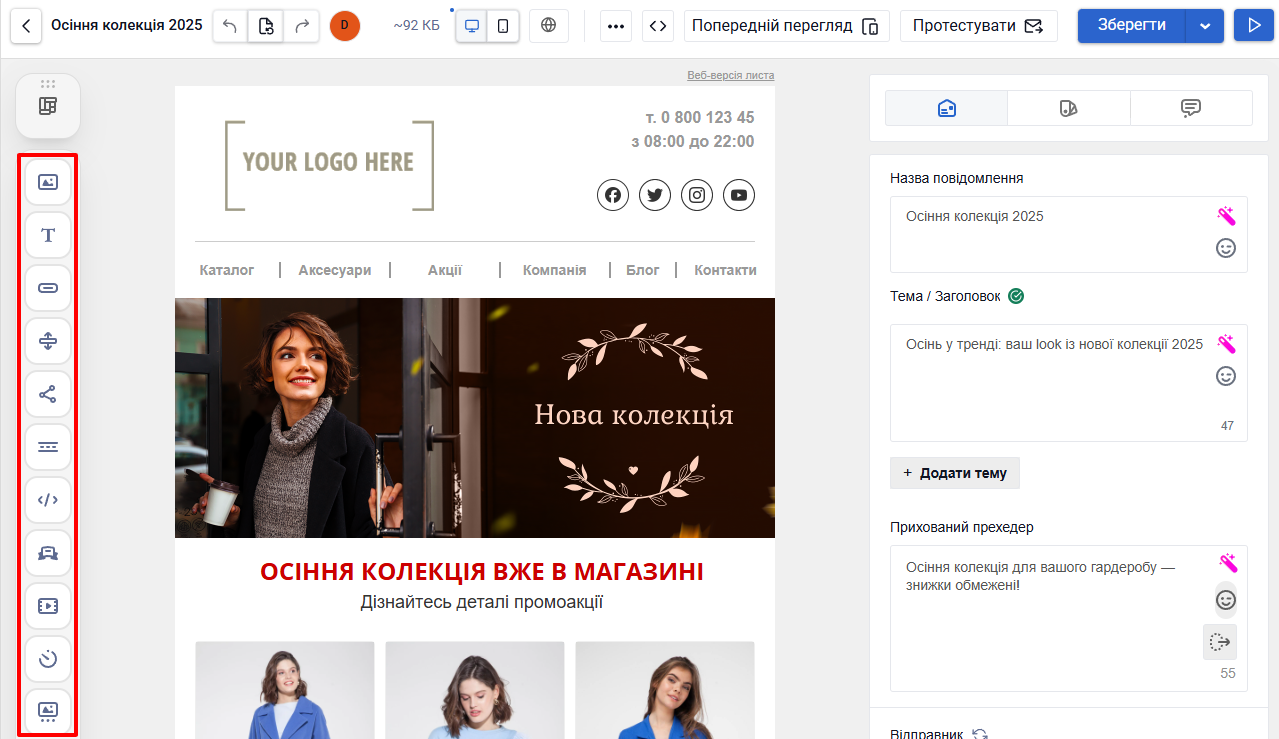Switch to desktop preview mode
The width and height of the screenshot is (1279, 739).
tap(472, 26)
